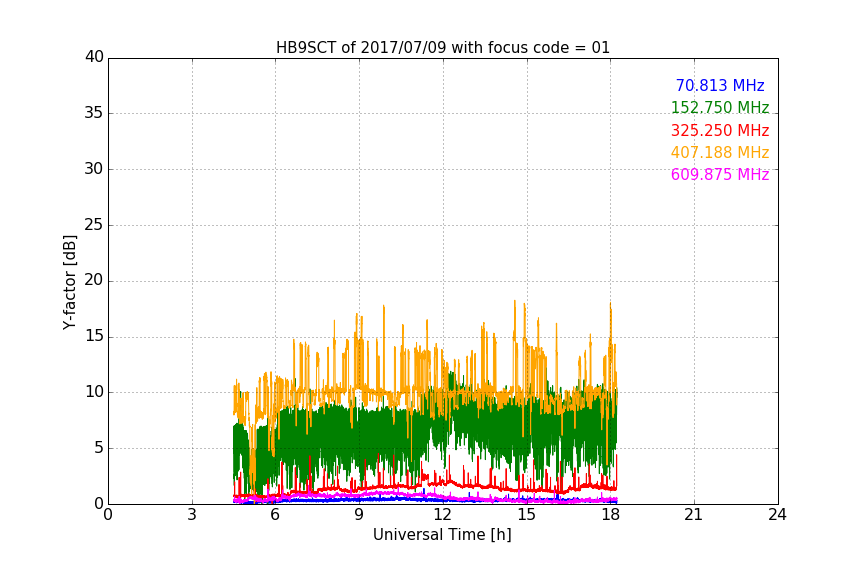Screen dimensions: 864x576
Task: Click the x-axis tick label 18
Action: coord(611,515)
